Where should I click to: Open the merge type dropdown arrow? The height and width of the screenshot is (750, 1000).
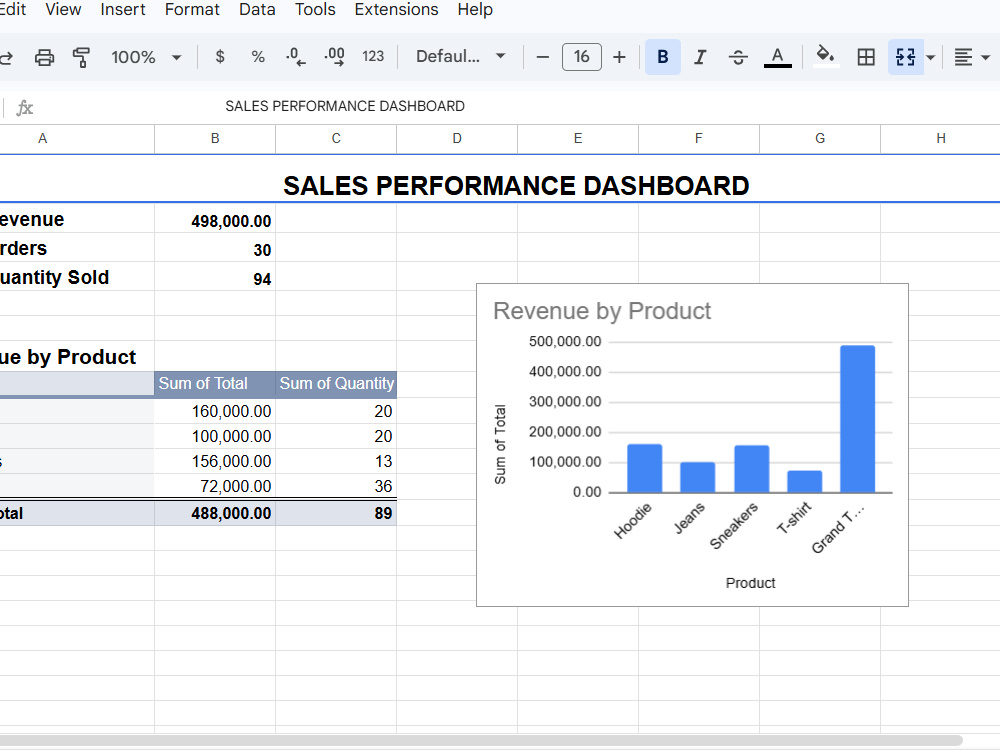tap(930, 57)
